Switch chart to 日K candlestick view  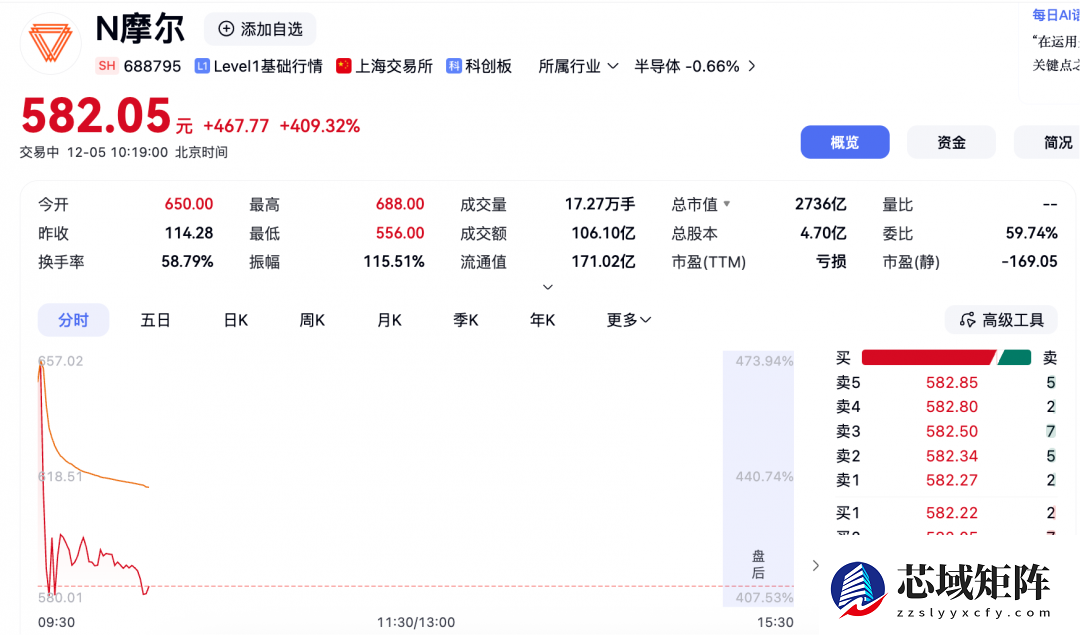(235, 319)
